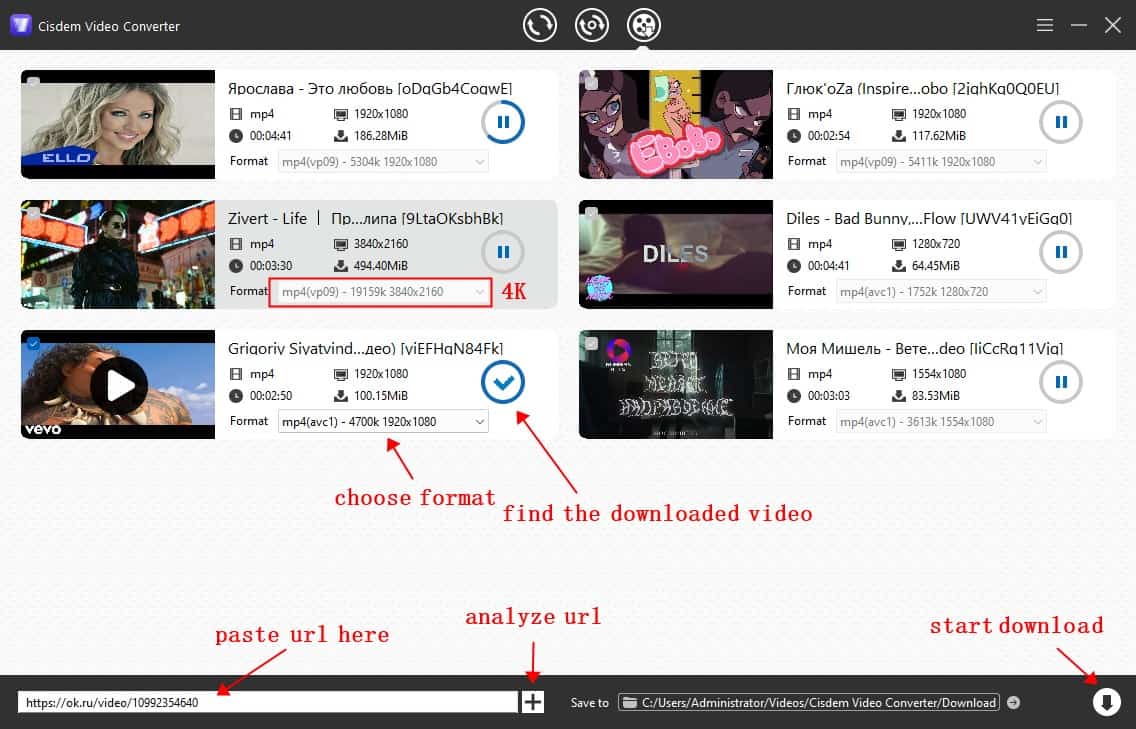Open the Download tab film-reel icon
Viewport: 1136px width, 729px height.
643,25
